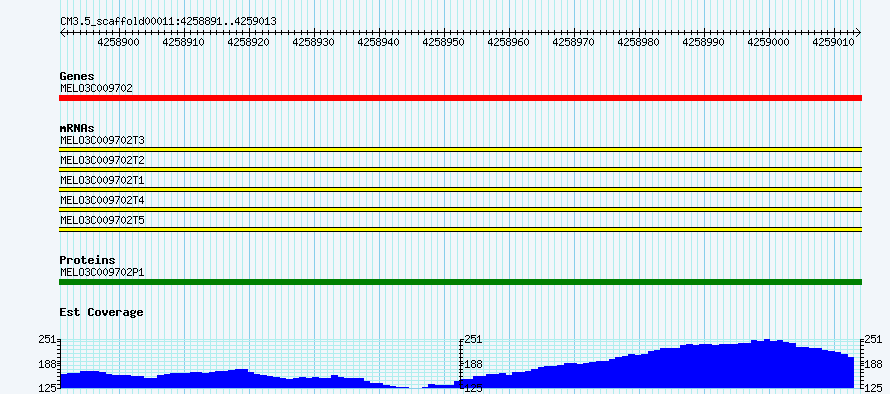Select the MELO3C009702T5 mRNA track bar
The height and width of the screenshot is (394, 890).
point(460,229)
